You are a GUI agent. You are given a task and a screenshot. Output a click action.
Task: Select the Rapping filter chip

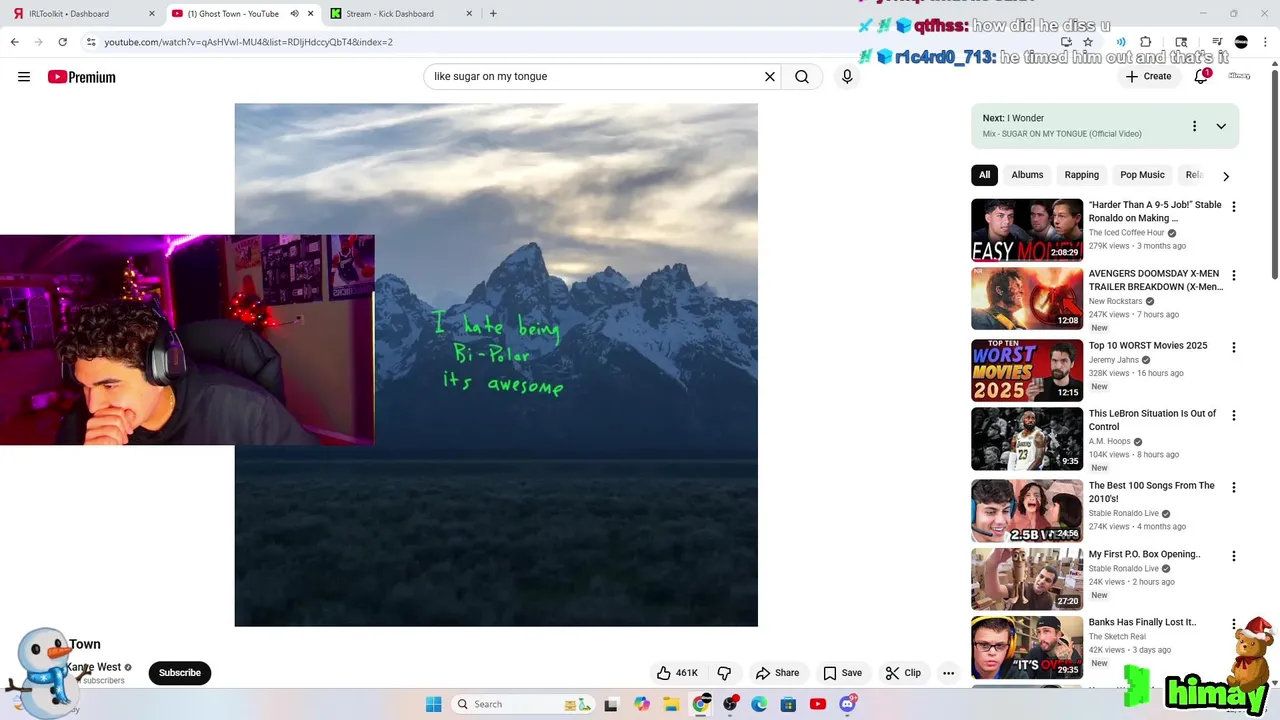[1081, 175]
